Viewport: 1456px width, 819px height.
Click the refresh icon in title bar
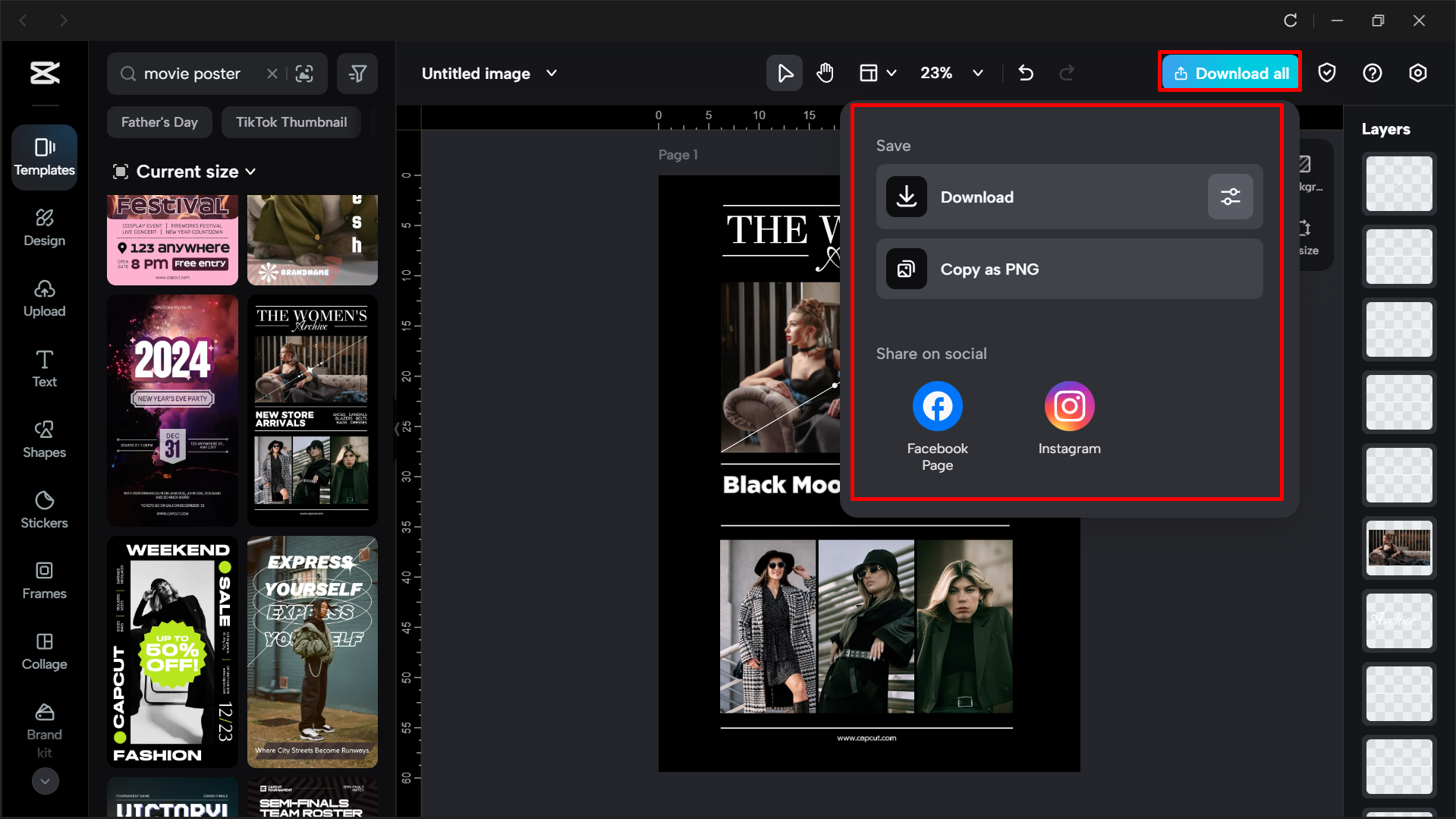(1290, 20)
